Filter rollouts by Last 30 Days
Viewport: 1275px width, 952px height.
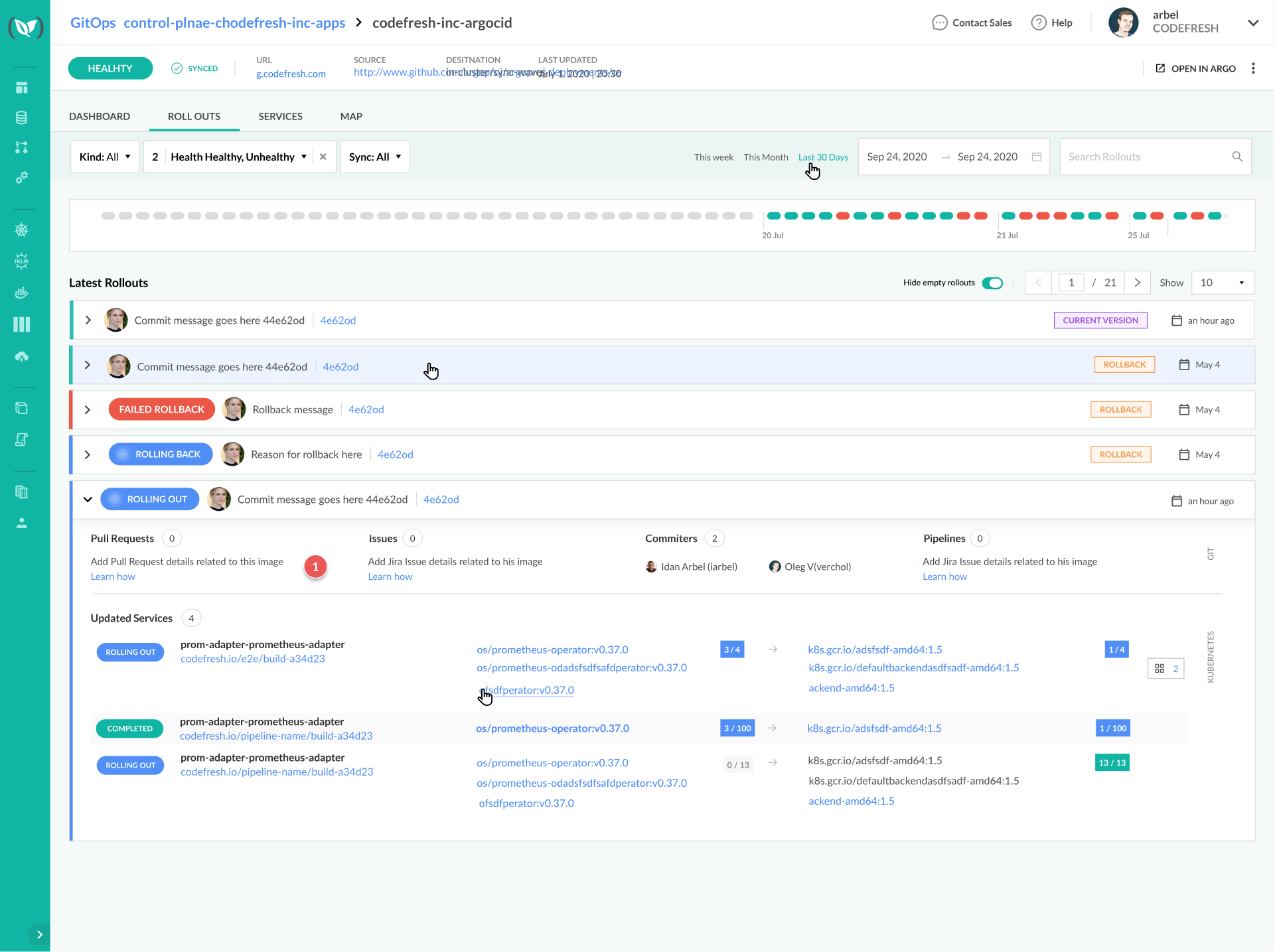(x=823, y=157)
